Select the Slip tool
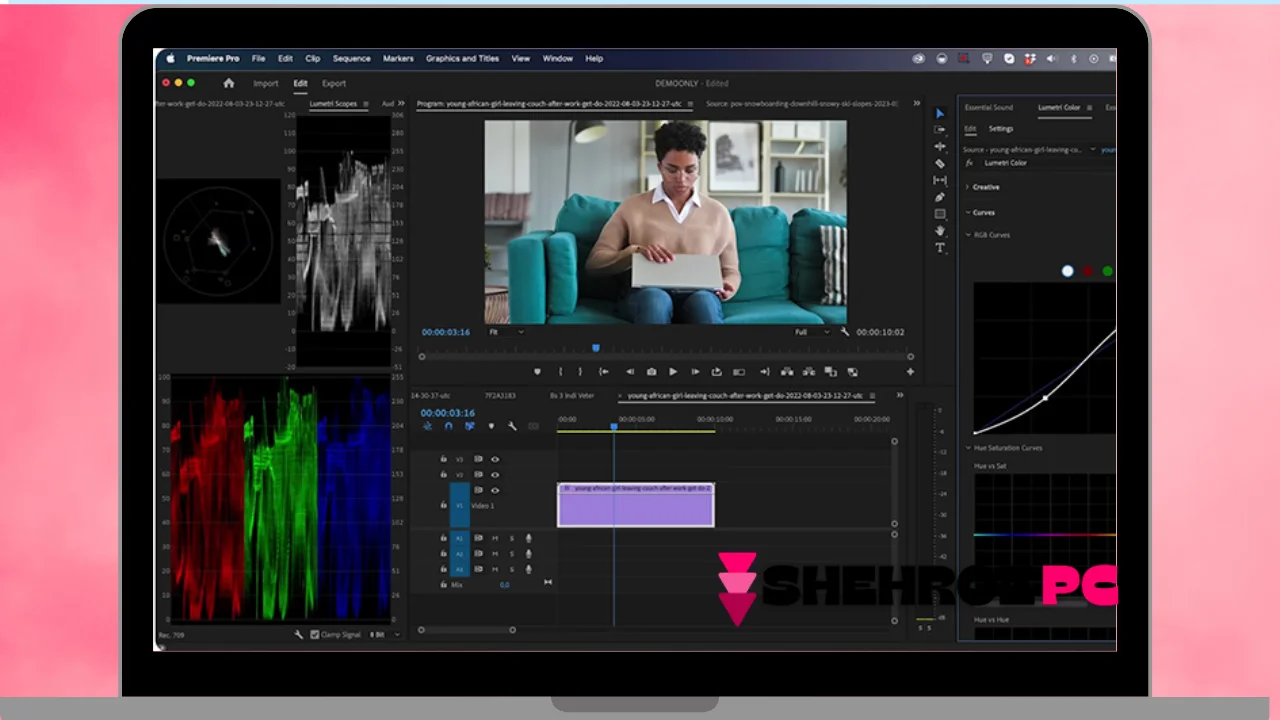The height and width of the screenshot is (720, 1280). click(x=940, y=180)
